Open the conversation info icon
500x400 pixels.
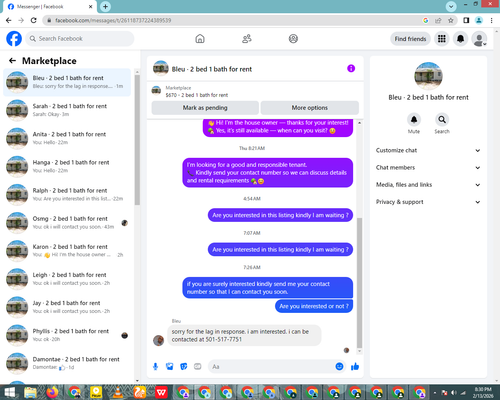point(351,68)
